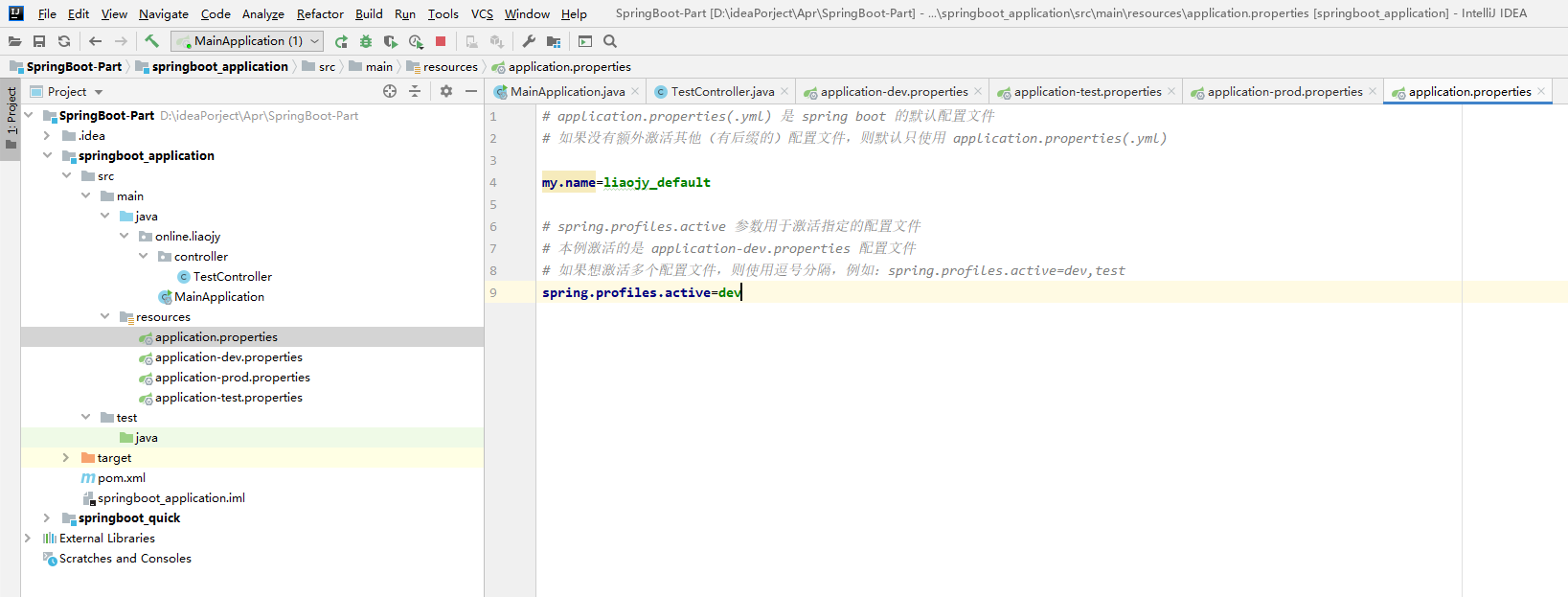This screenshot has width=1568, height=597.
Task: Click the Synchronize refresh icon
Action: 64,41
